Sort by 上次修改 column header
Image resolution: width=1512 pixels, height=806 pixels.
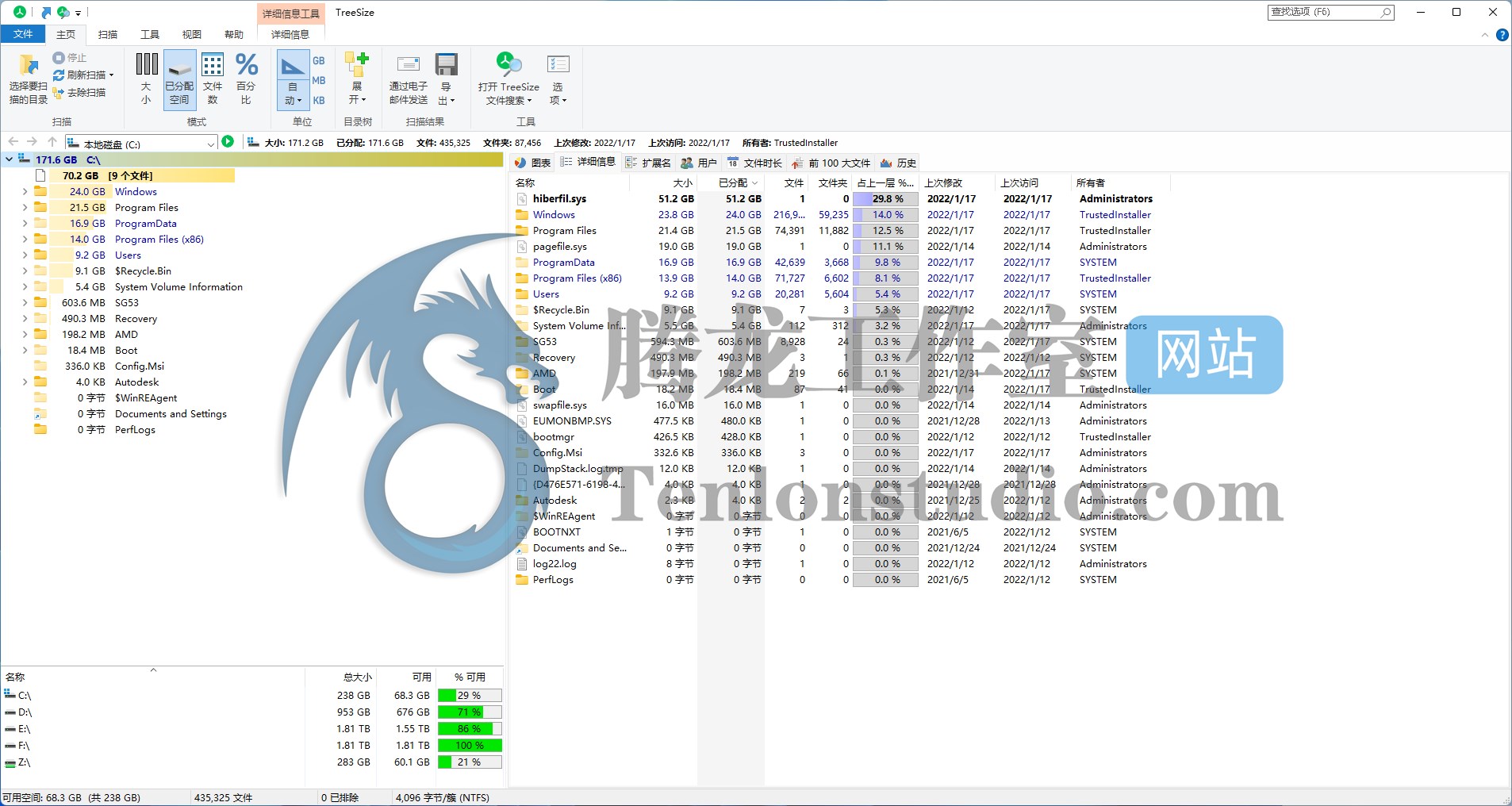[x=957, y=183]
